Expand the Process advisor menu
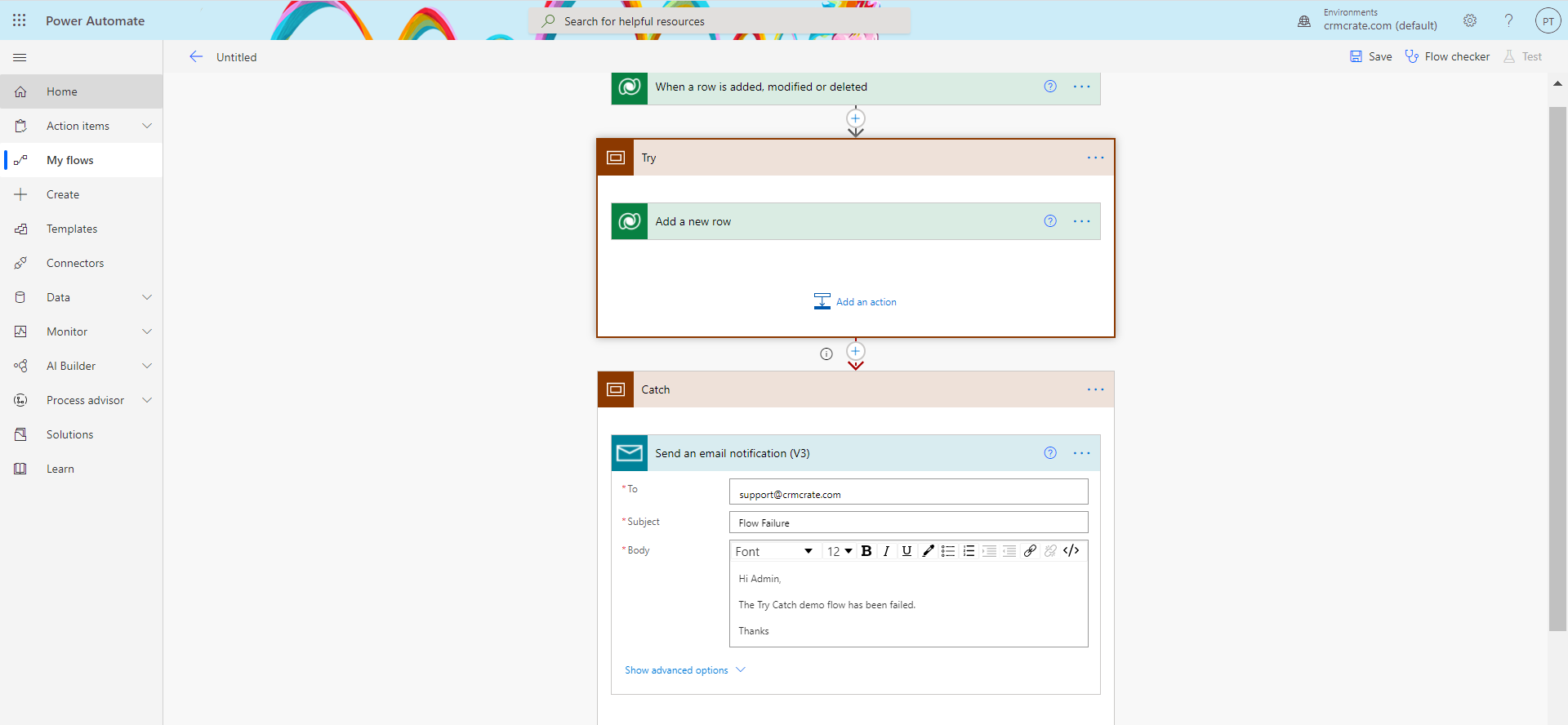 [x=147, y=400]
